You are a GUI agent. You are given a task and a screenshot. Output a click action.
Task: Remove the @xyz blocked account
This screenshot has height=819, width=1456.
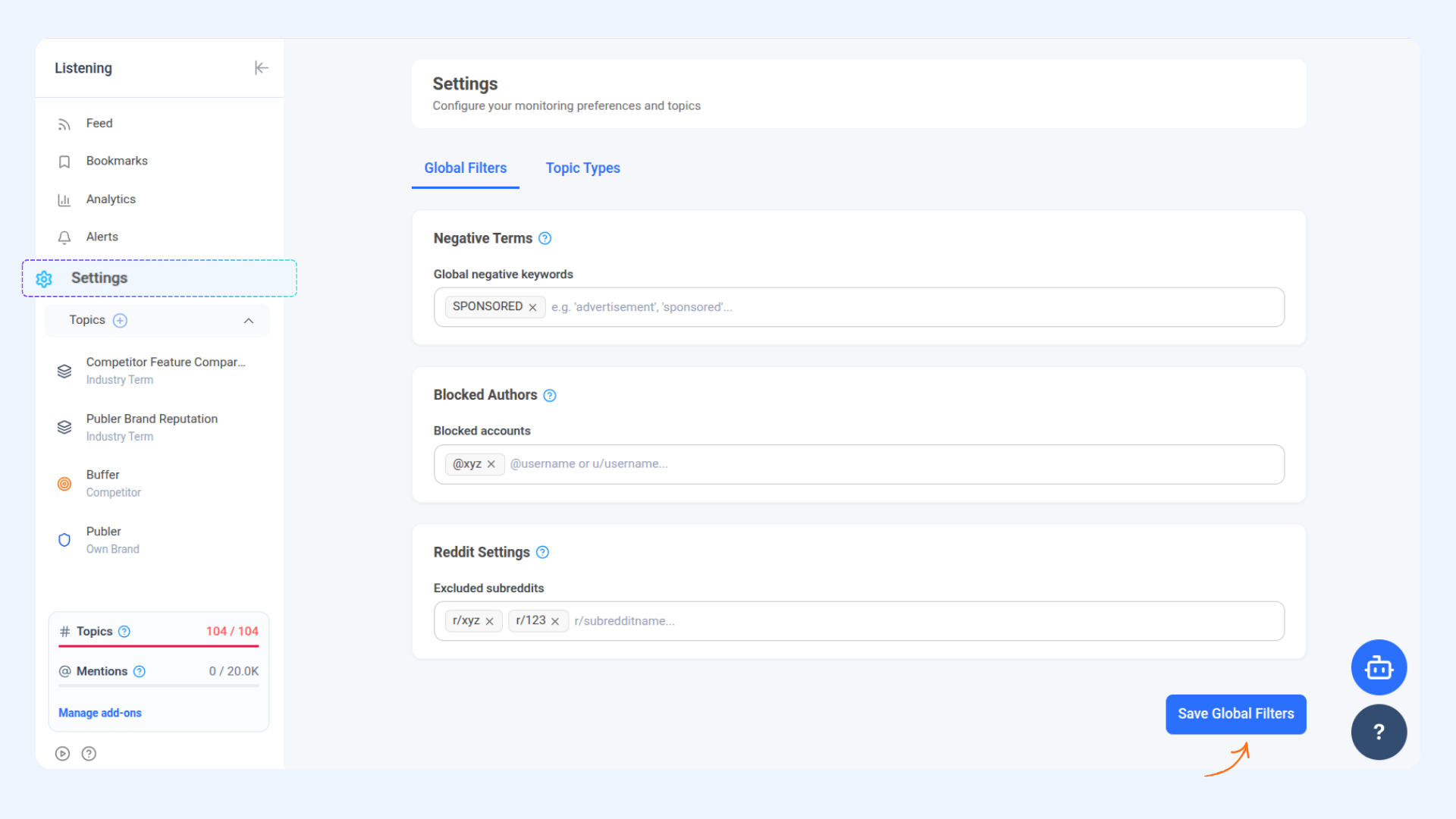pyautogui.click(x=491, y=464)
